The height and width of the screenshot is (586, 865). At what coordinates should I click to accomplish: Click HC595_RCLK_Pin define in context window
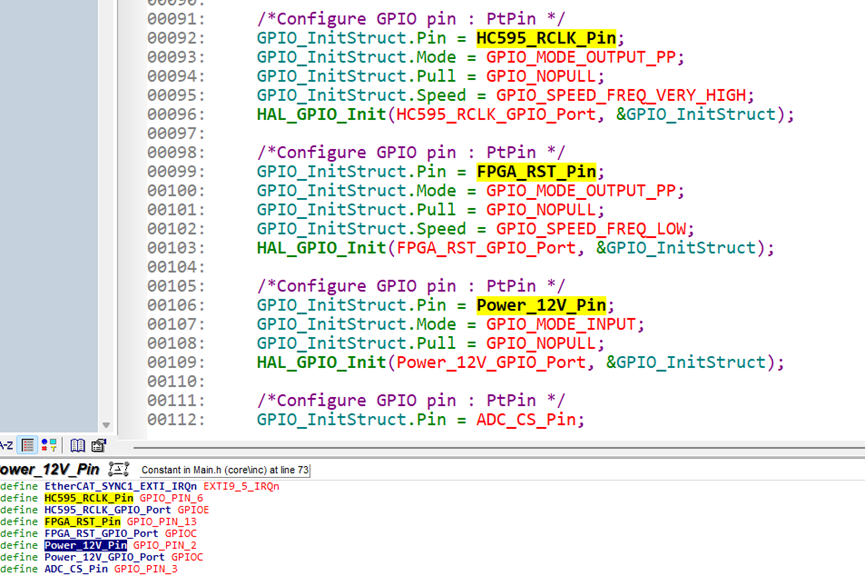(89, 498)
